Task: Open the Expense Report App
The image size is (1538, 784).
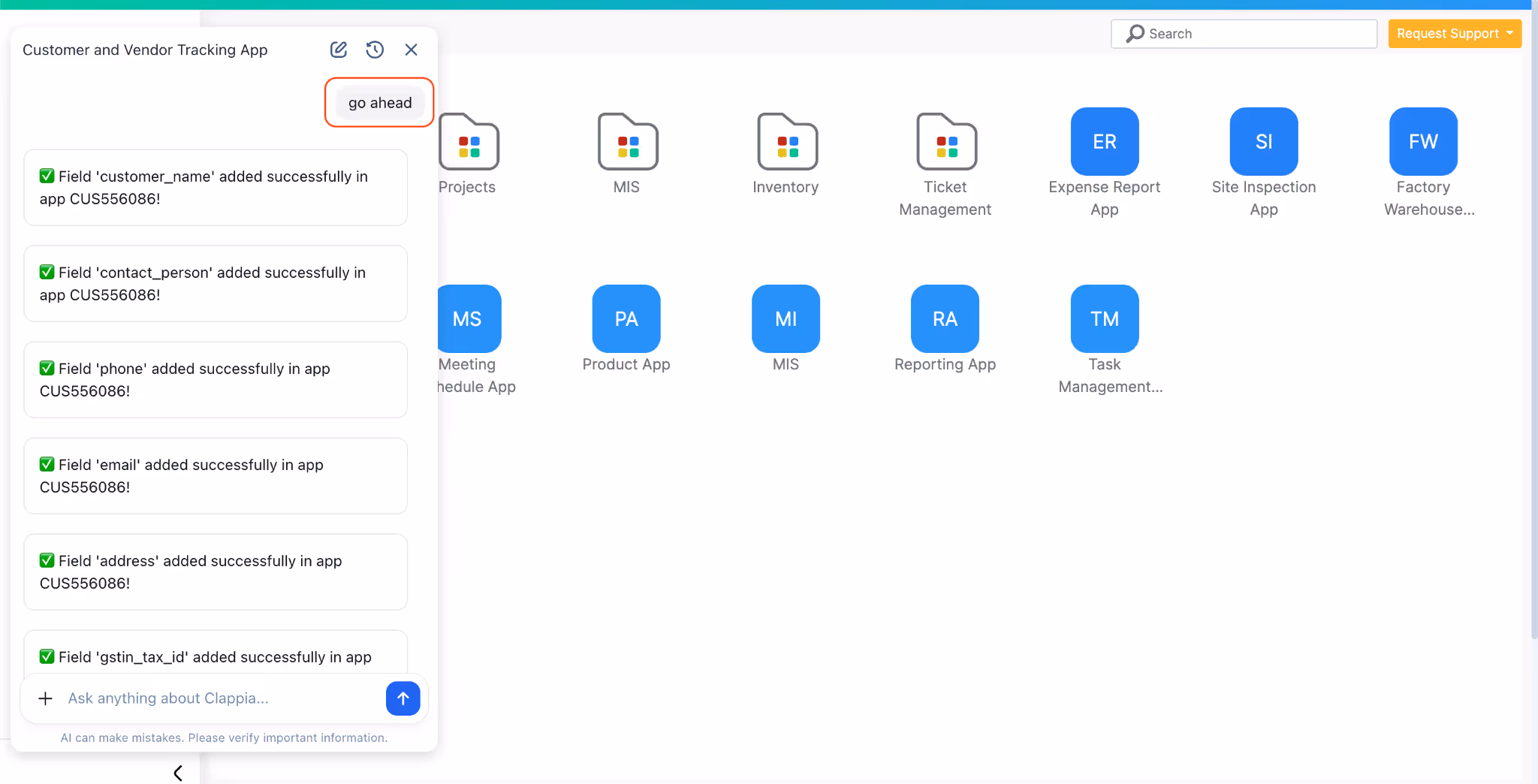Action: 1103,141
